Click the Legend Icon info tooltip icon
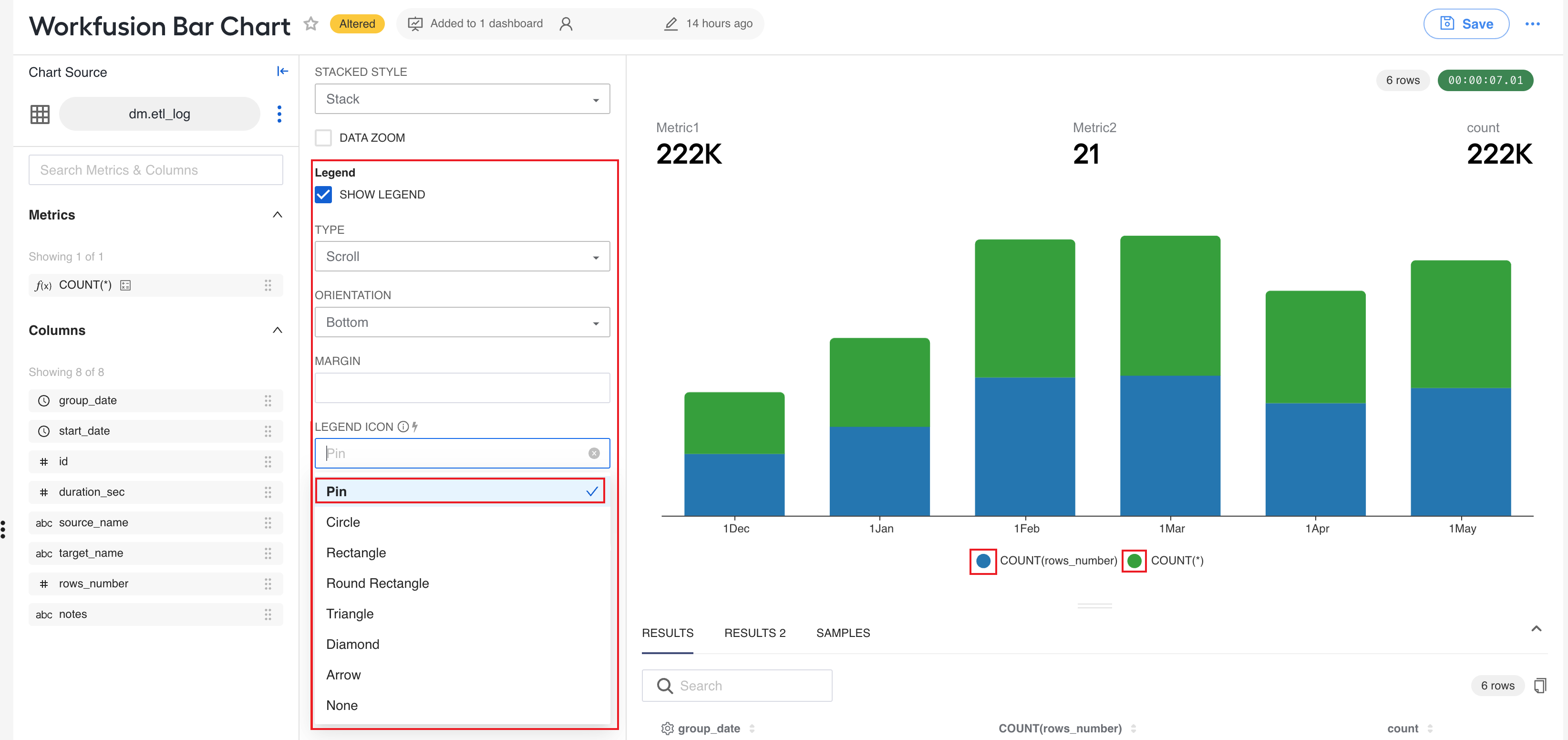The width and height of the screenshot is (1568, 740). click(403, 427)
